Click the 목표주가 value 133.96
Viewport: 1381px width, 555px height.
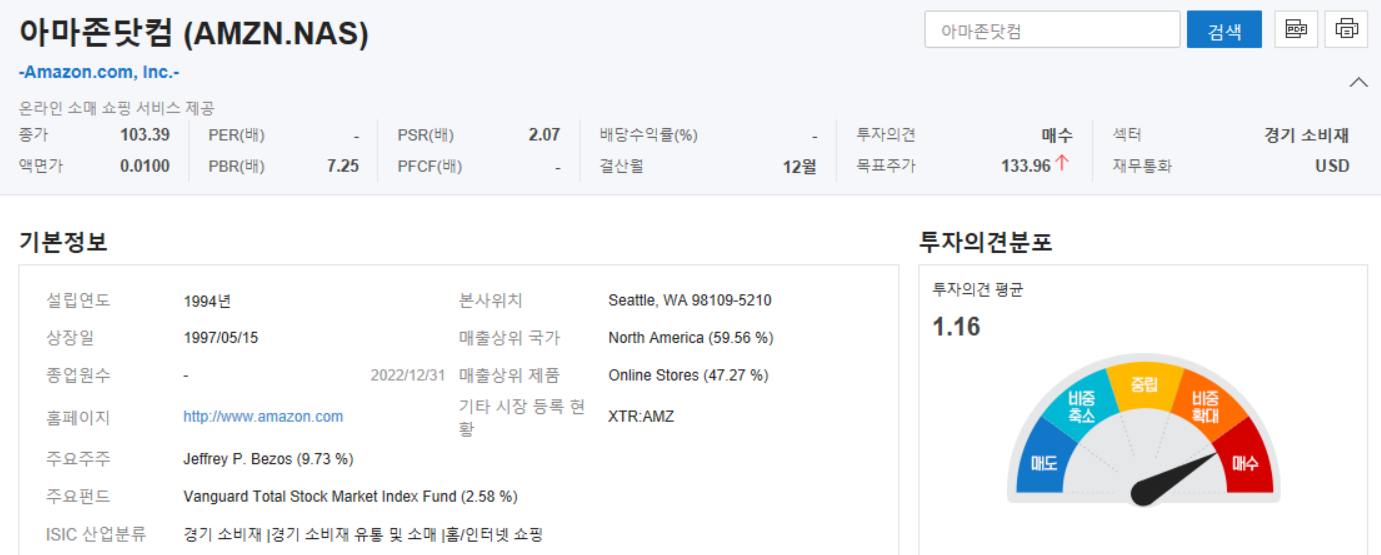1026,166
